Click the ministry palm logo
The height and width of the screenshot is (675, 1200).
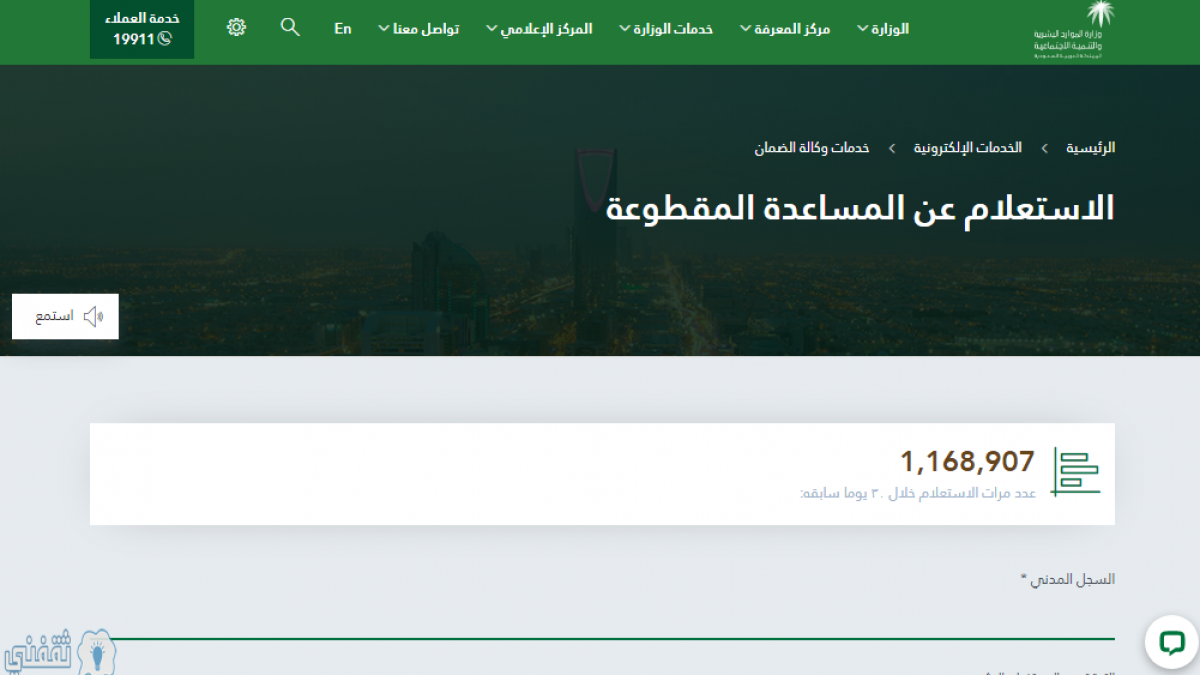click(x=1074, y=30)
